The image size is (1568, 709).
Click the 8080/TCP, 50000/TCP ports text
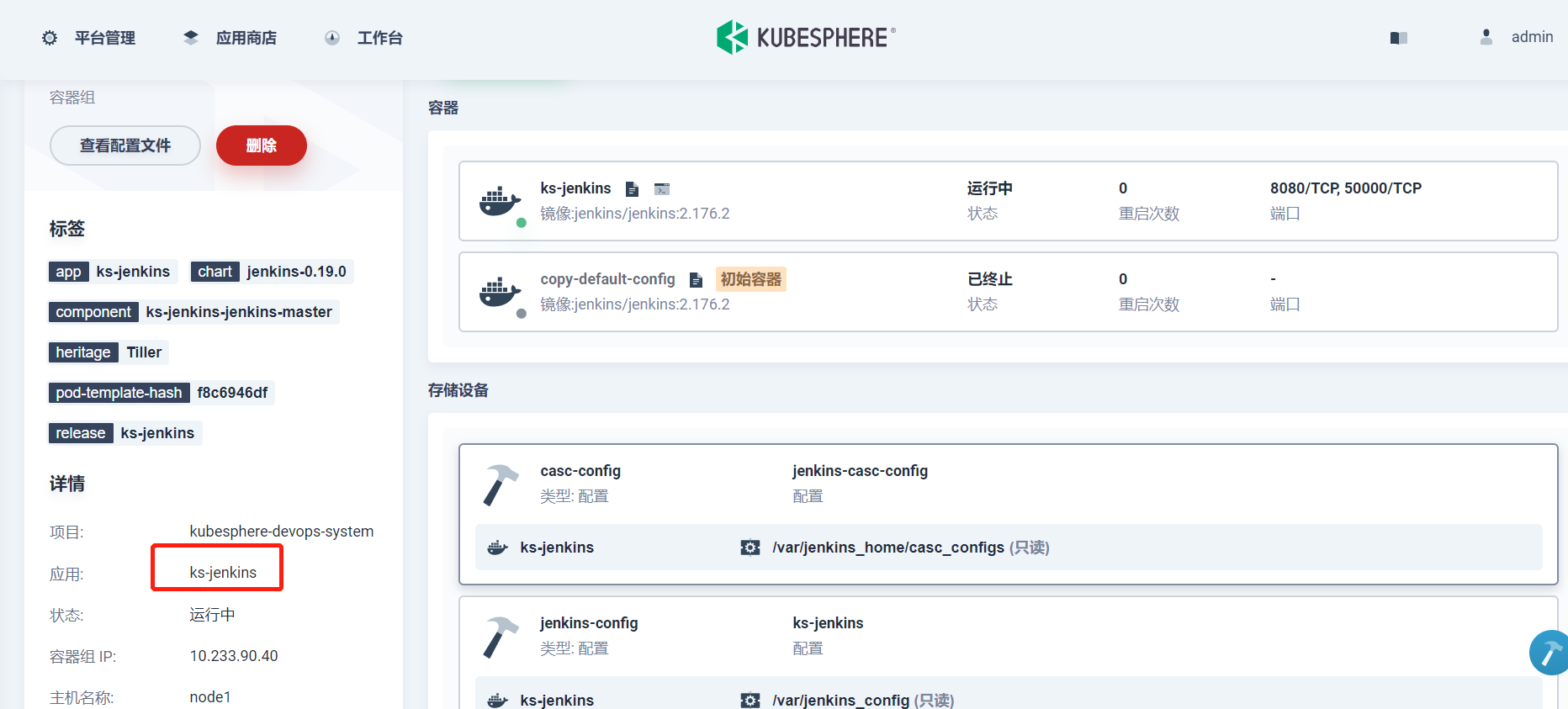pos(1346,188)
